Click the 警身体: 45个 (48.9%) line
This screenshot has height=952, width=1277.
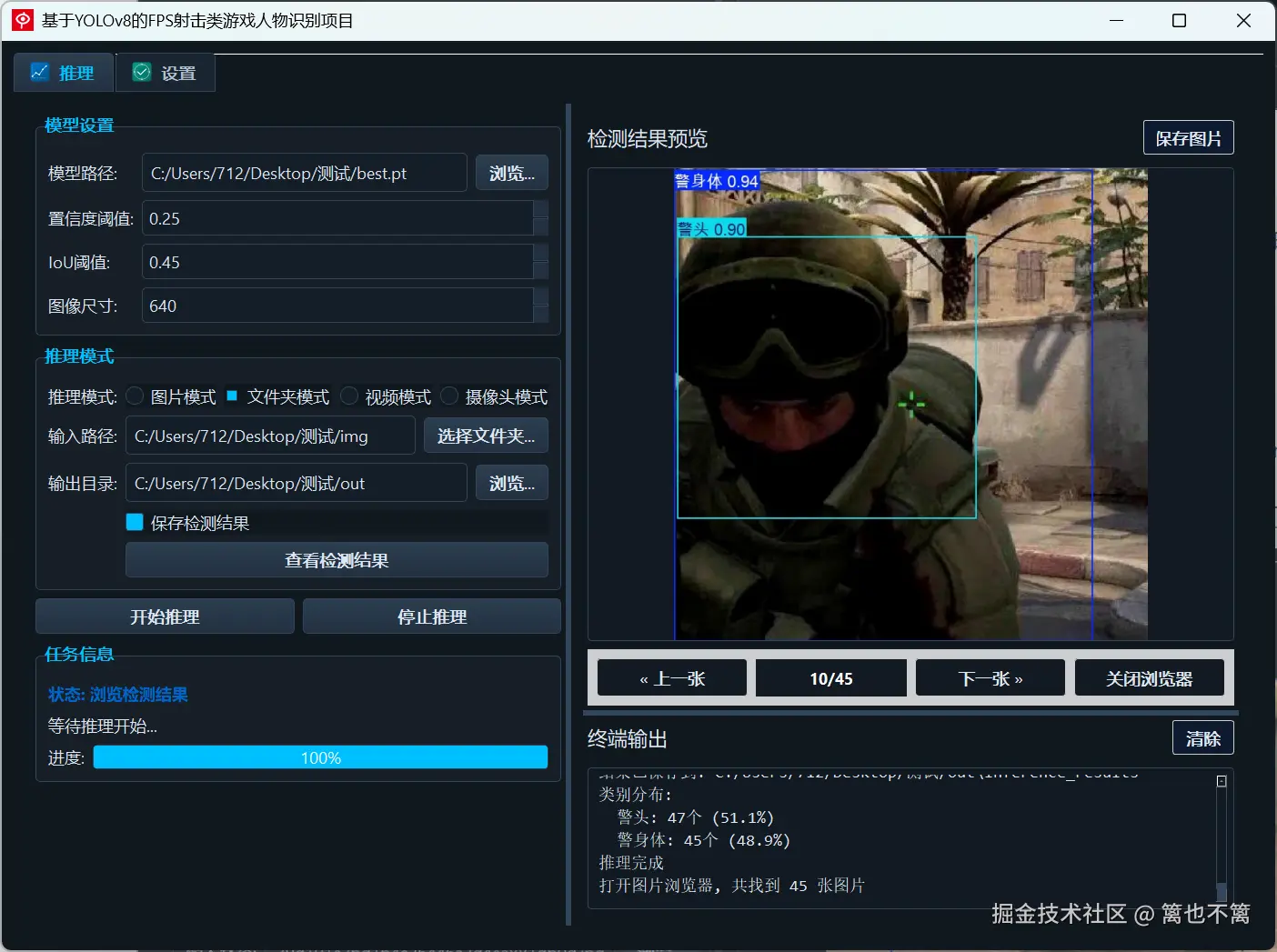(704, 840)
